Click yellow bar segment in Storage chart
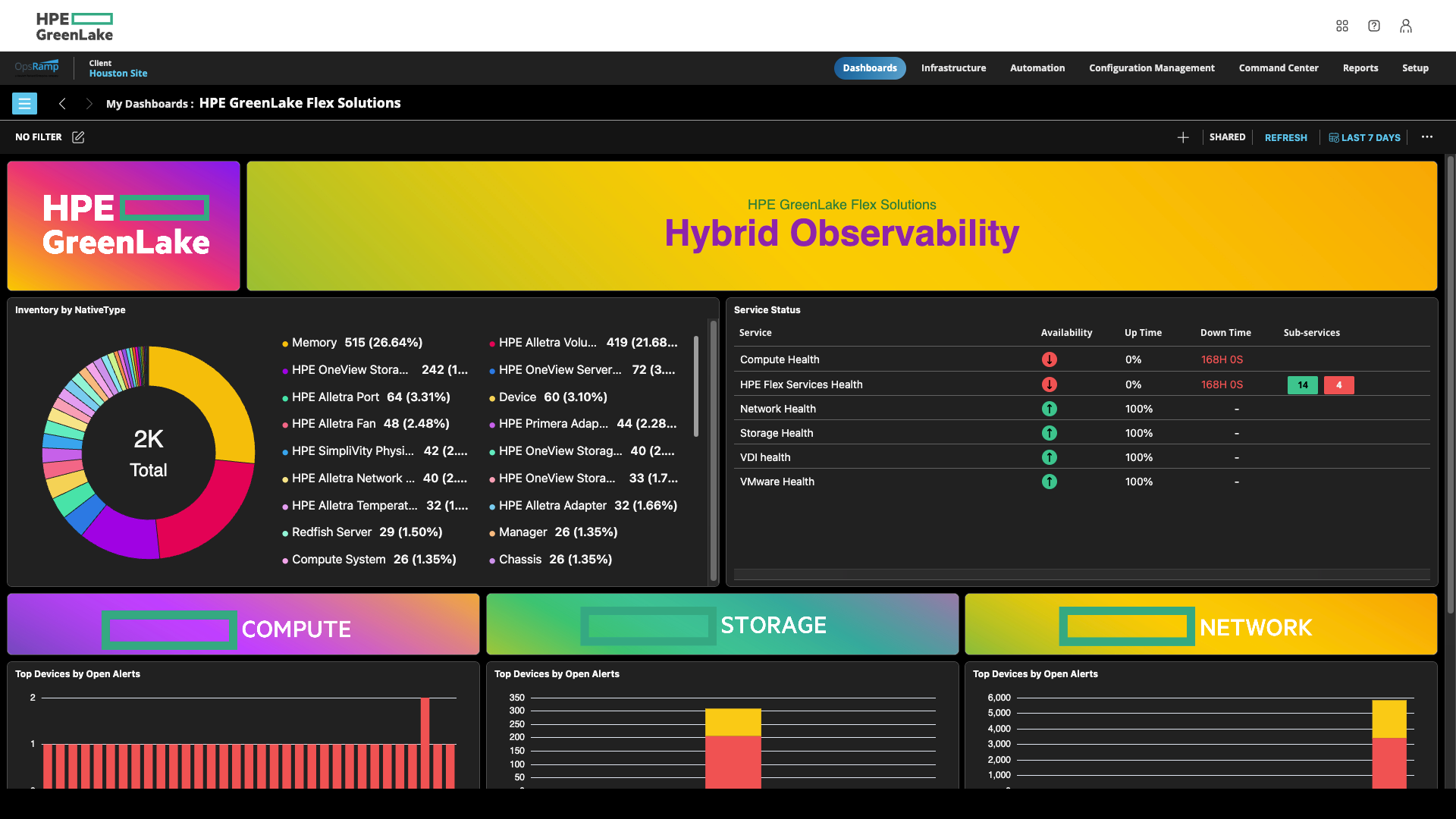1456x819 pixels. [x=733, y=722]
